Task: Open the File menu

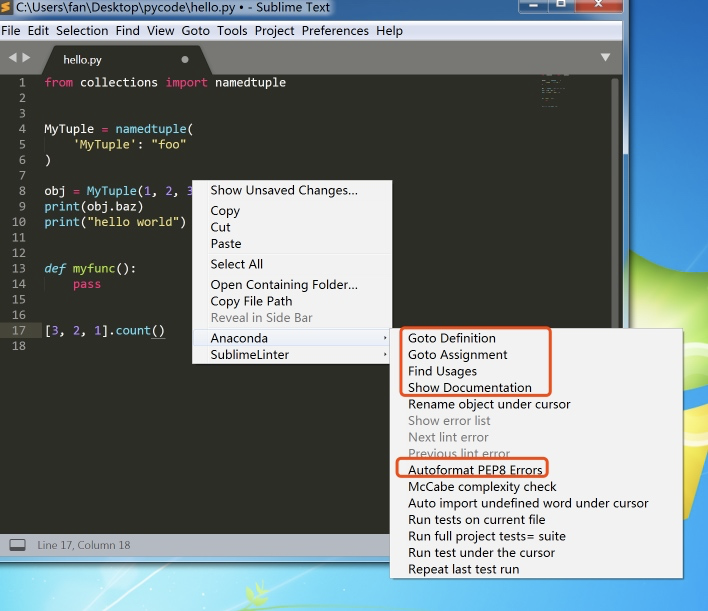Action: click(11, 31)
